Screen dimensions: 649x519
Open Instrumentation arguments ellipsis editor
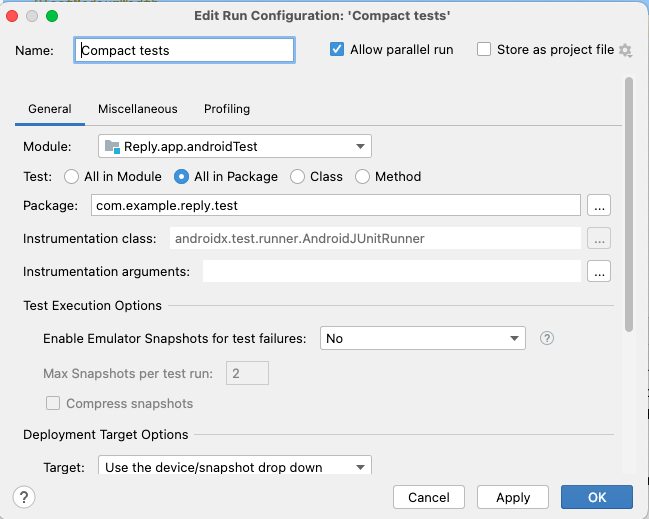pos(599,271)
